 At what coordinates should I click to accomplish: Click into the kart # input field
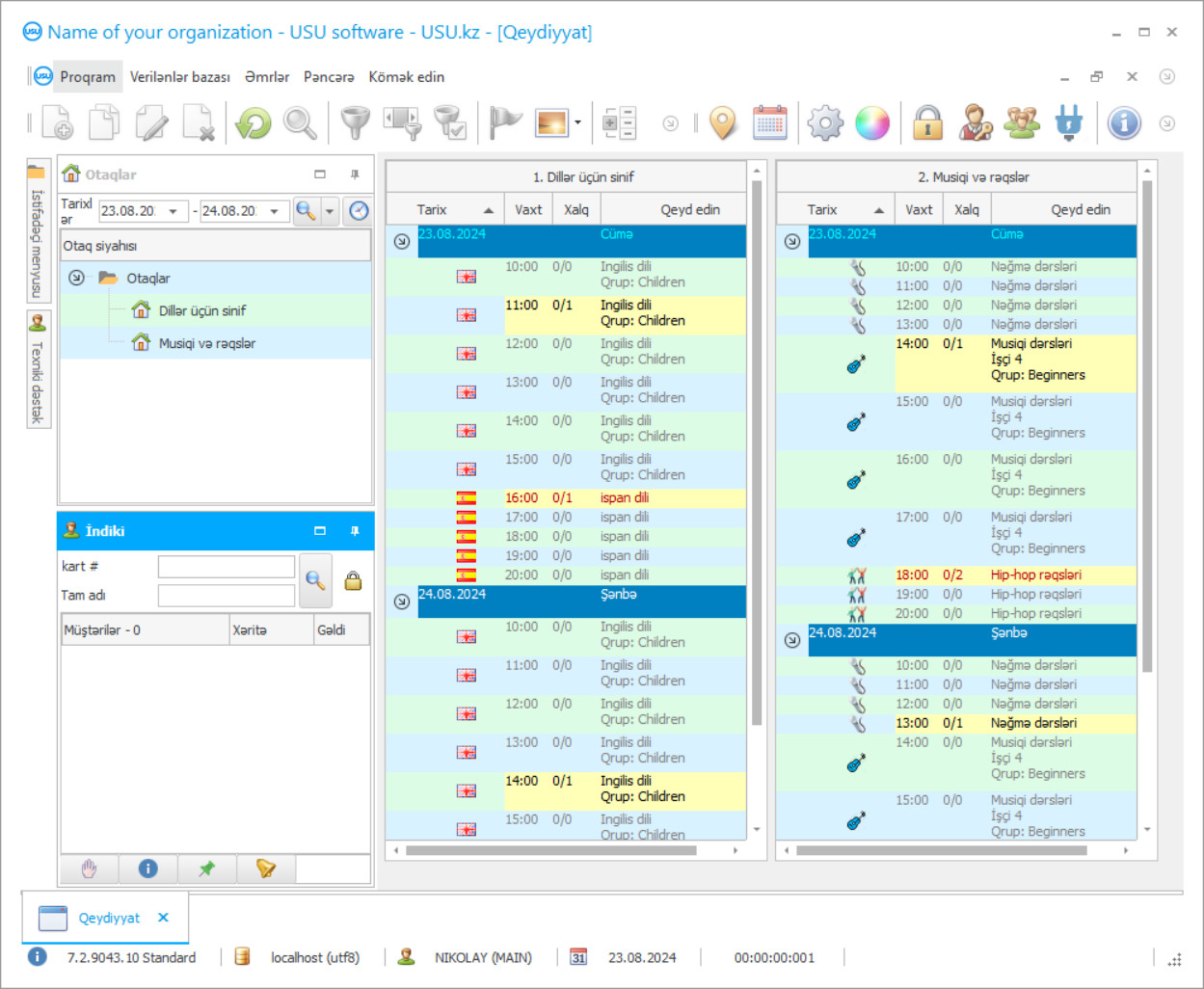click(227, 566)
